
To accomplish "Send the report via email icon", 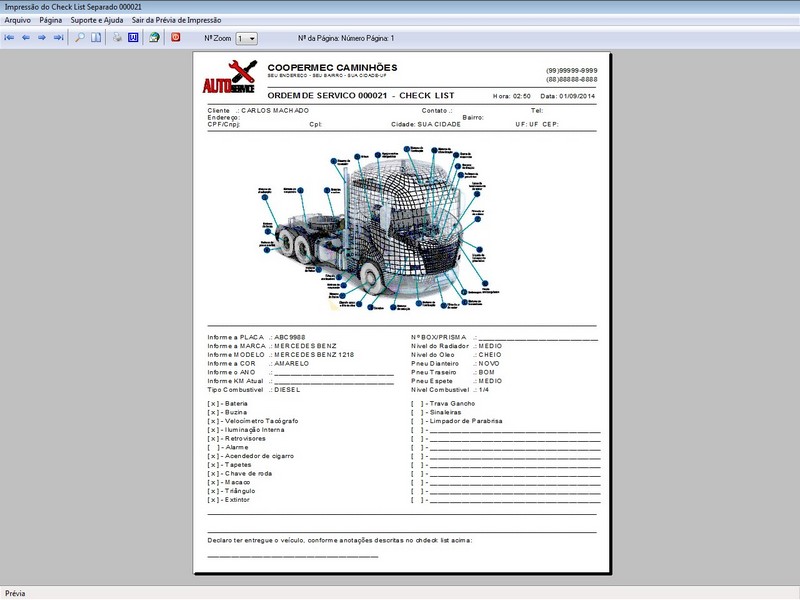I will pyautogui.click(x=154, y=38).
